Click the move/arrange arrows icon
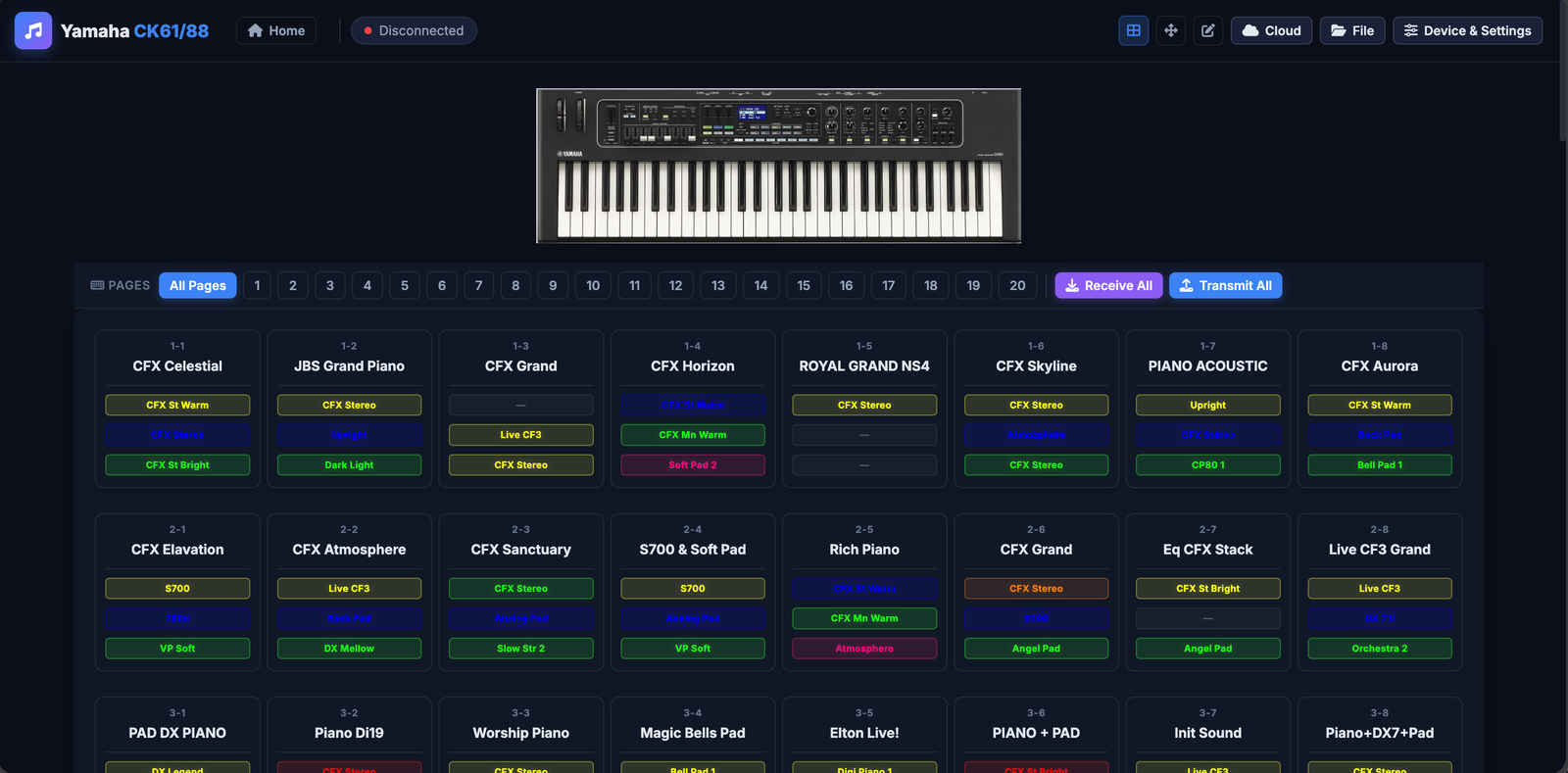The height and width of the screenshot is (773, 1568). tap(1171, 30)
